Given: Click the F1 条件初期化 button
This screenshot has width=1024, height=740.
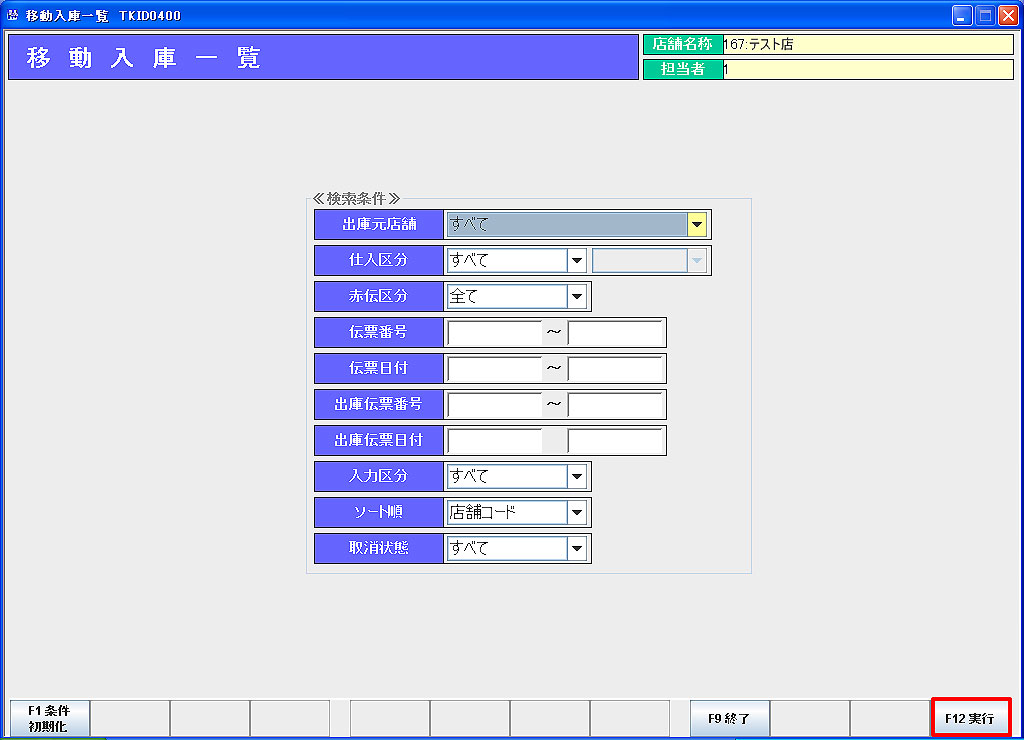Looking at the screenshot, I should click(49, 718).
